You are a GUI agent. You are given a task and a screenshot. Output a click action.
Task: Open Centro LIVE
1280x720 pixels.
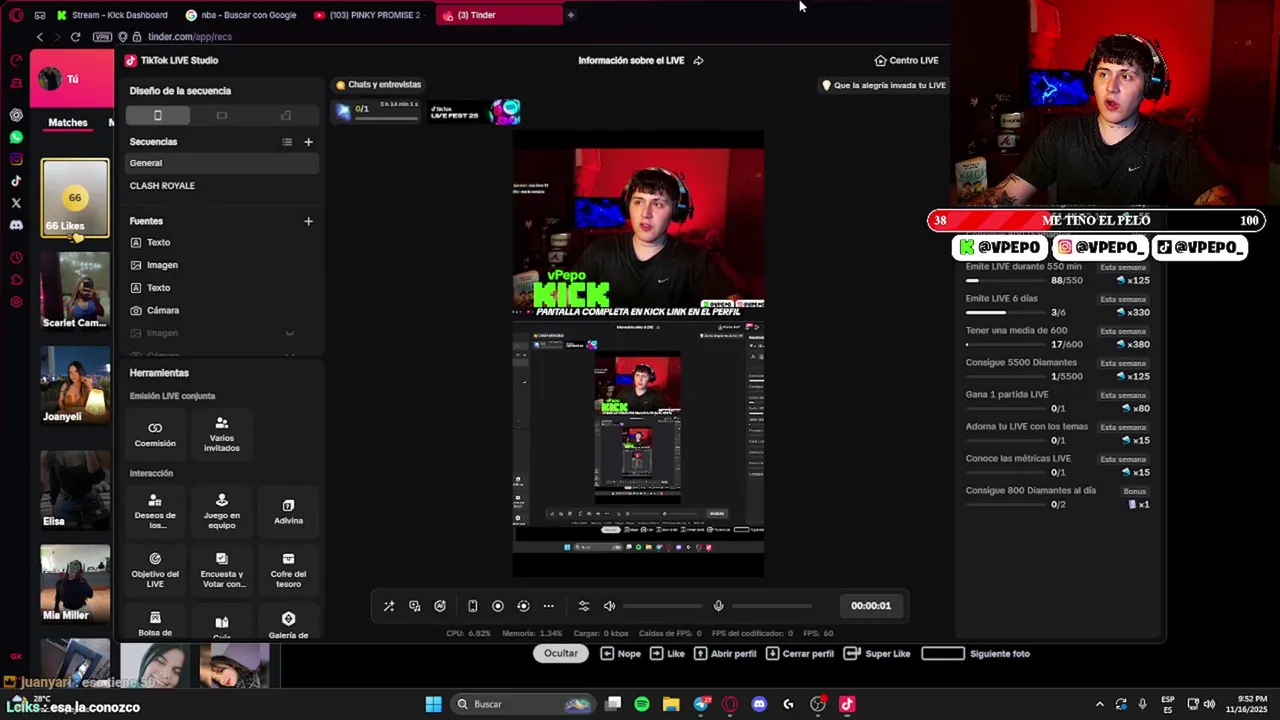click(x=906, y=60)
